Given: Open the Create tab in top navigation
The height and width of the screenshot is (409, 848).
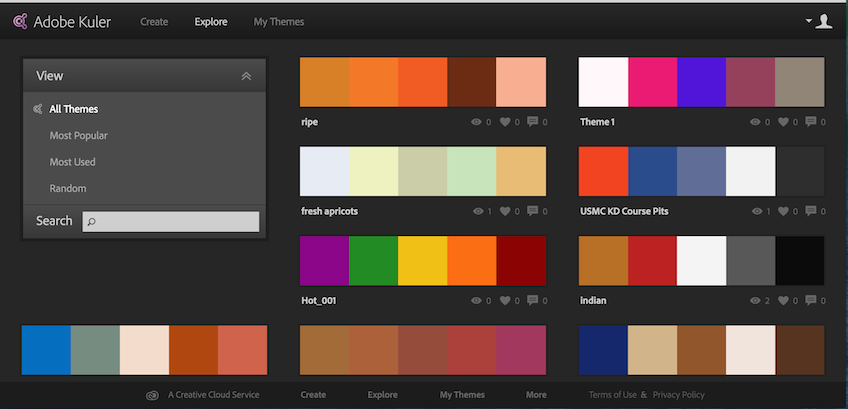Looking at the screenshot, I should coord(154,21).
